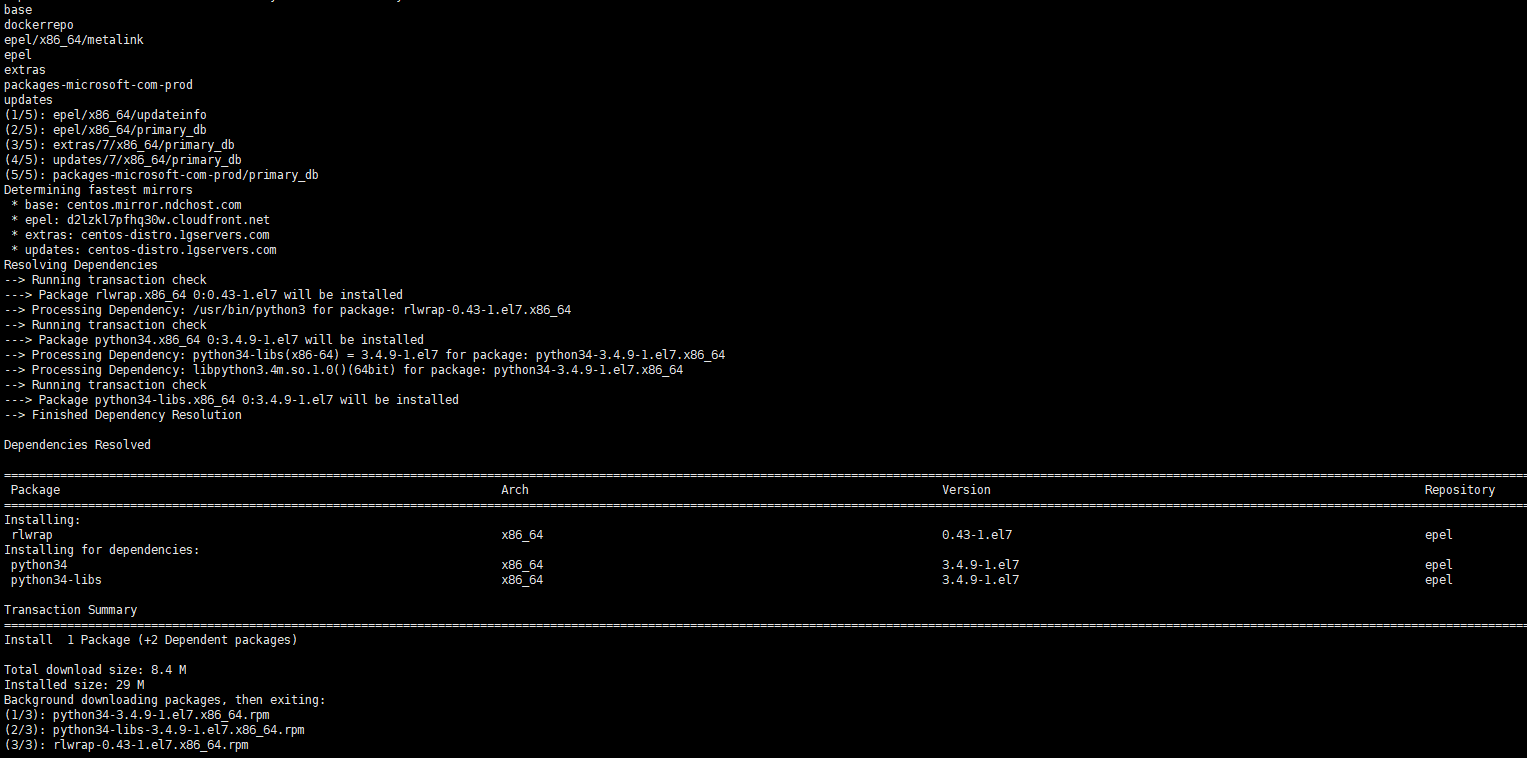
Task: Click the 'rlwrap' package name in table
Action: tap(32, 535)
